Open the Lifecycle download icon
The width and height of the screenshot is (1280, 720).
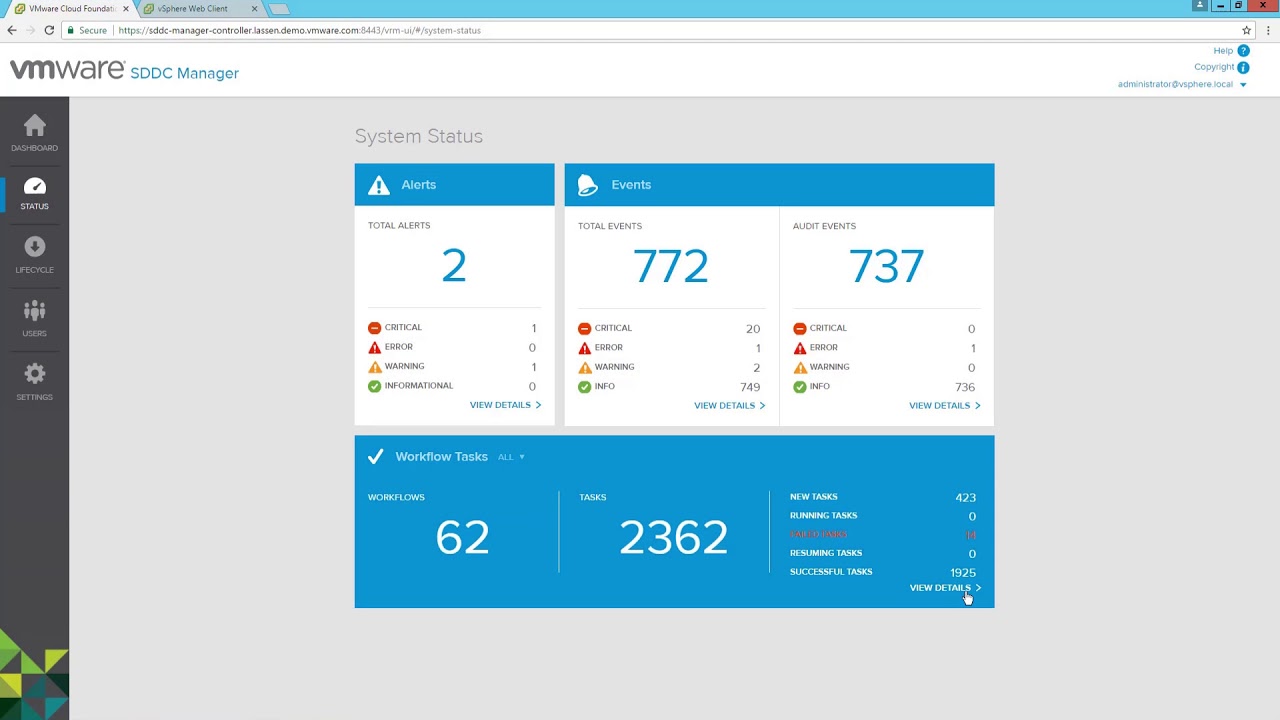point(34,248)
